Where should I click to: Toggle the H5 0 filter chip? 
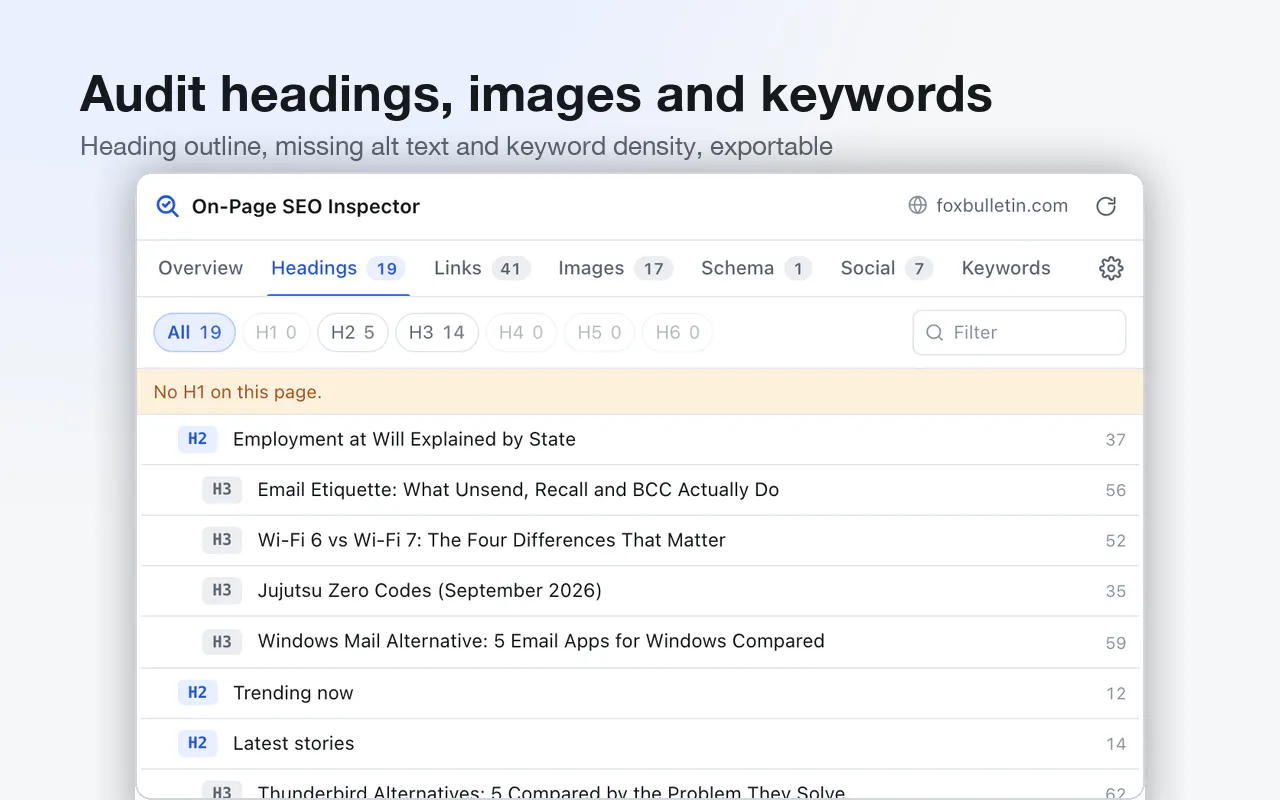pyautogui.click(x=599, y=333)
